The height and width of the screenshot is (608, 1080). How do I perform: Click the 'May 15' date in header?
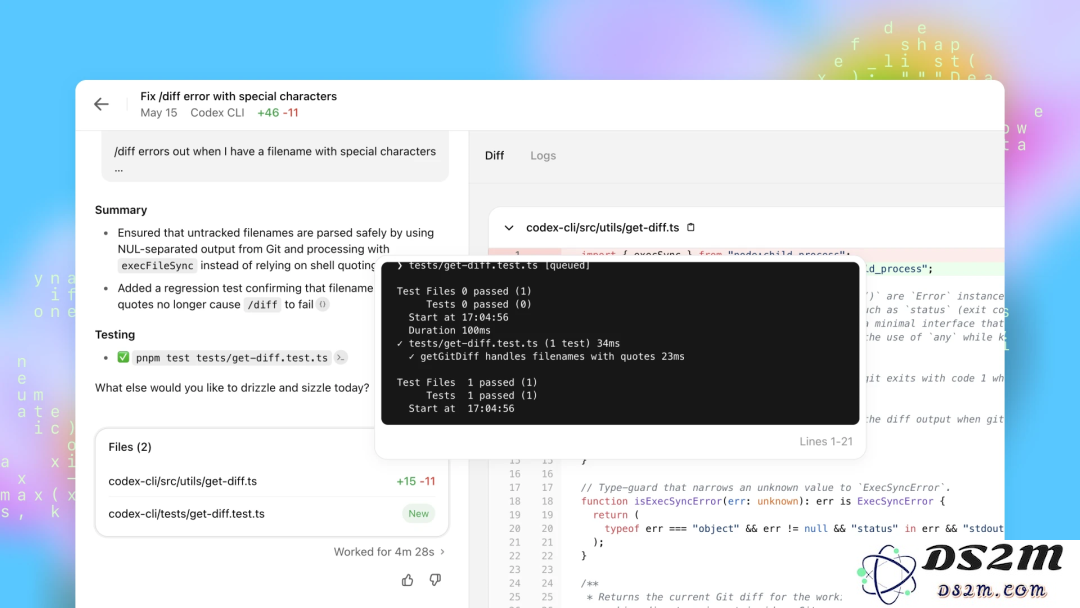pyautogui.click(x=158, y=113)
